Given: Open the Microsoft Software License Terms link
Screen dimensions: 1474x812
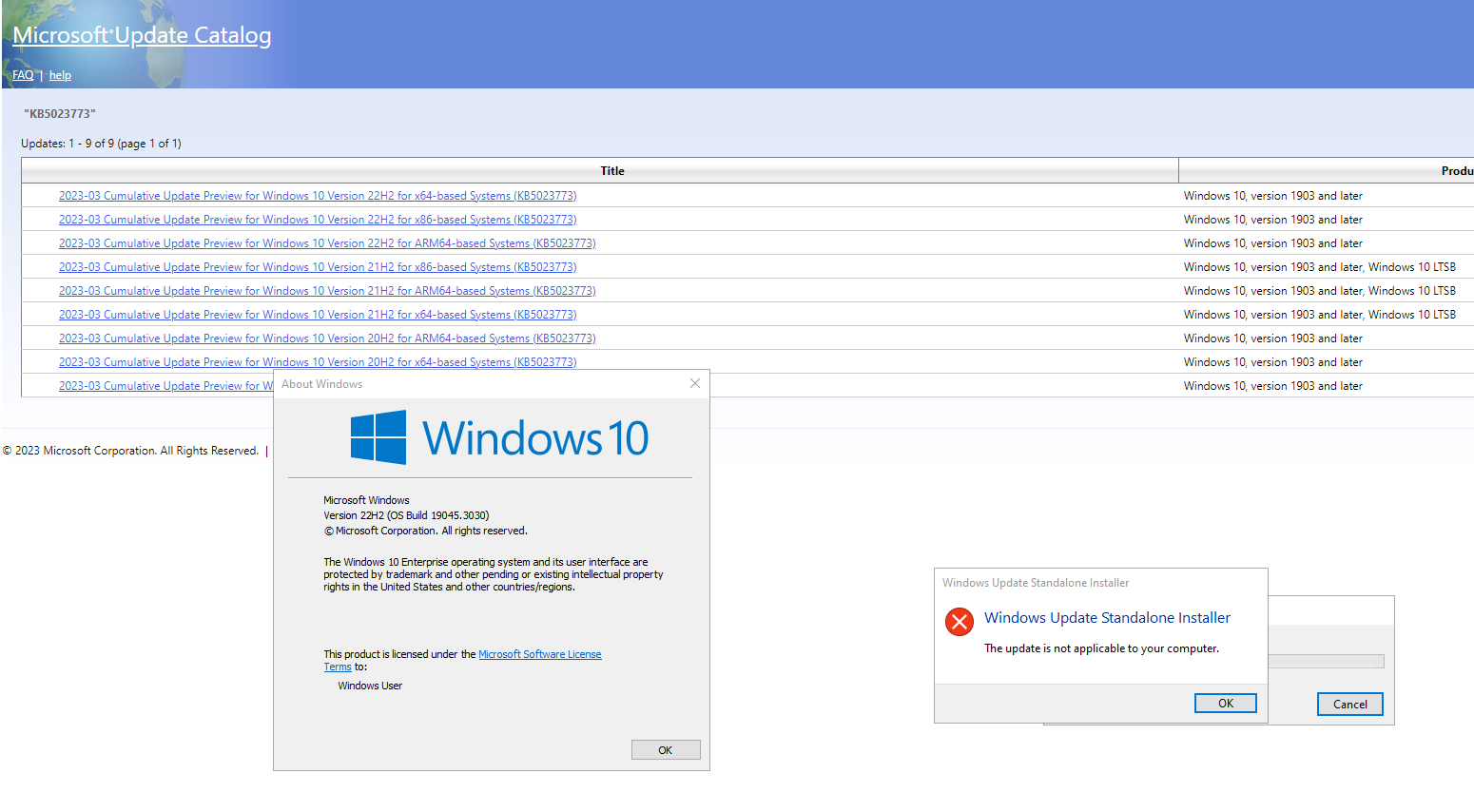Looking at the screenshot, I should coord(539,653).
